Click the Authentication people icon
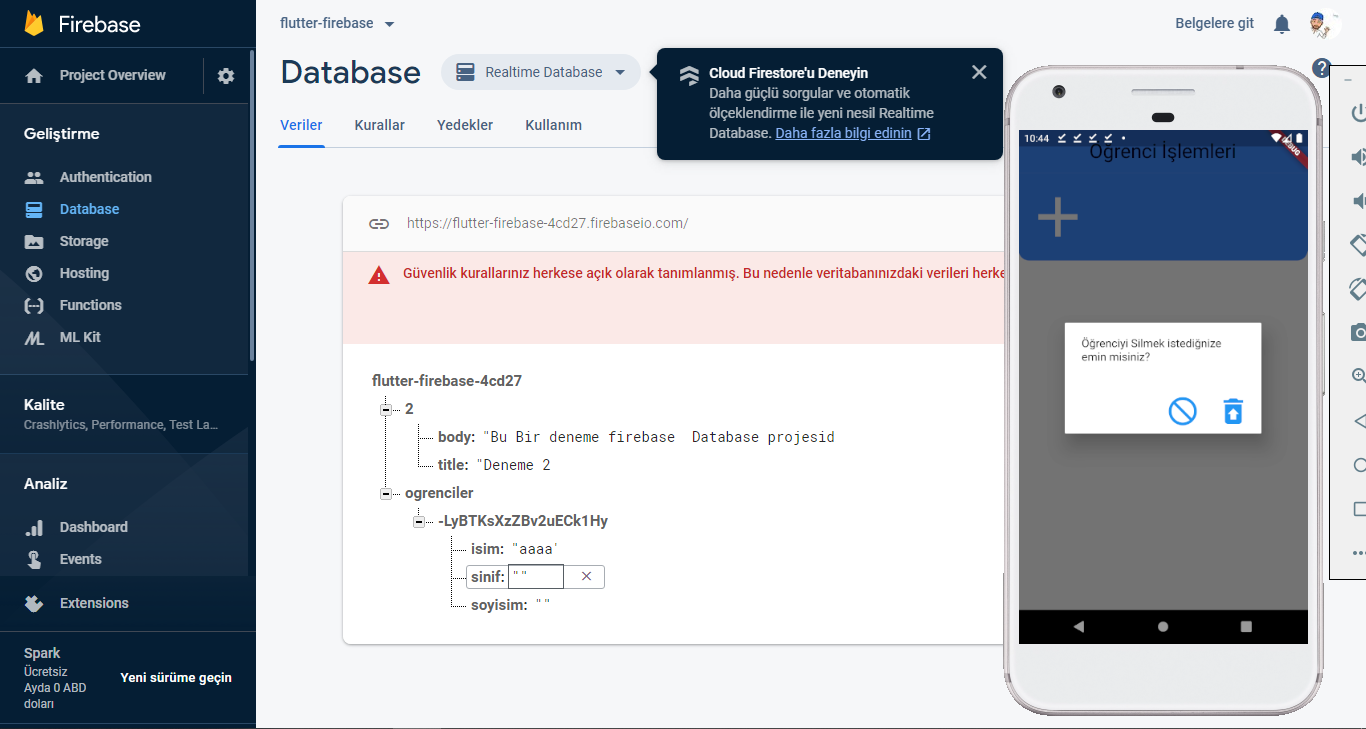Image resolution: width=1366 pixels, height=729 pixels. [34, 177]
